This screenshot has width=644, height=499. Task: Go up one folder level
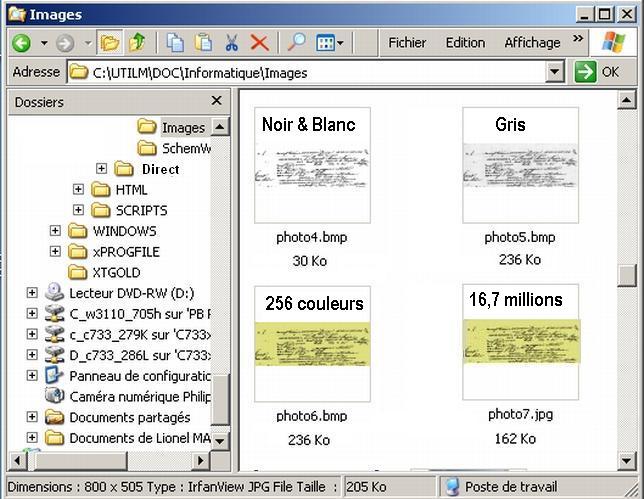pos(138,42)
